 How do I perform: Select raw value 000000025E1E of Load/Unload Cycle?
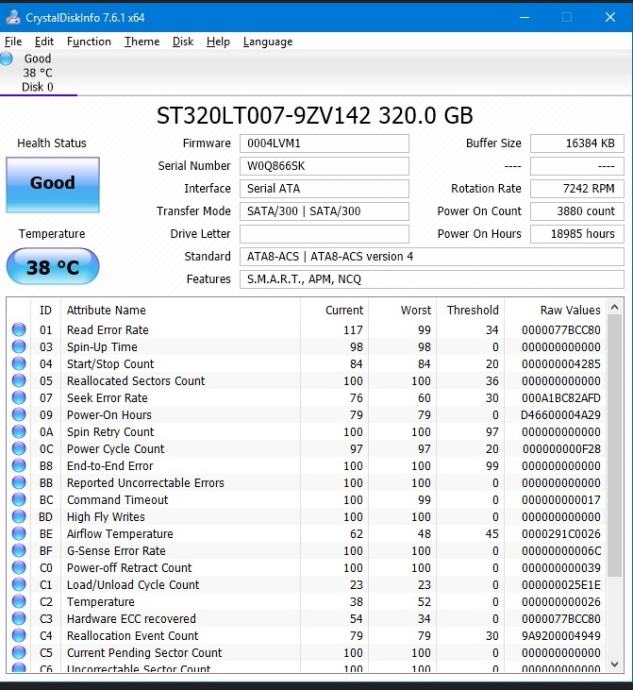tap(561, 585)
